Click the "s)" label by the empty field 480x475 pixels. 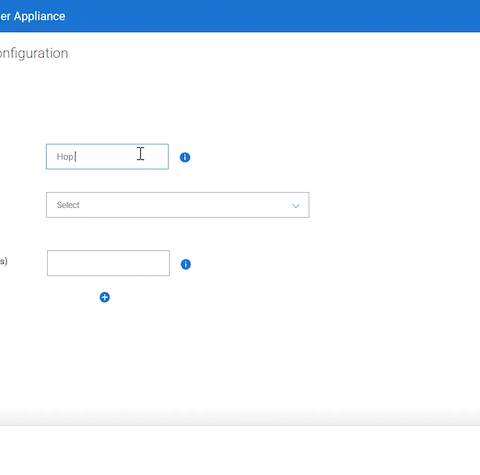pyautogui.click(x=4, y=261)
